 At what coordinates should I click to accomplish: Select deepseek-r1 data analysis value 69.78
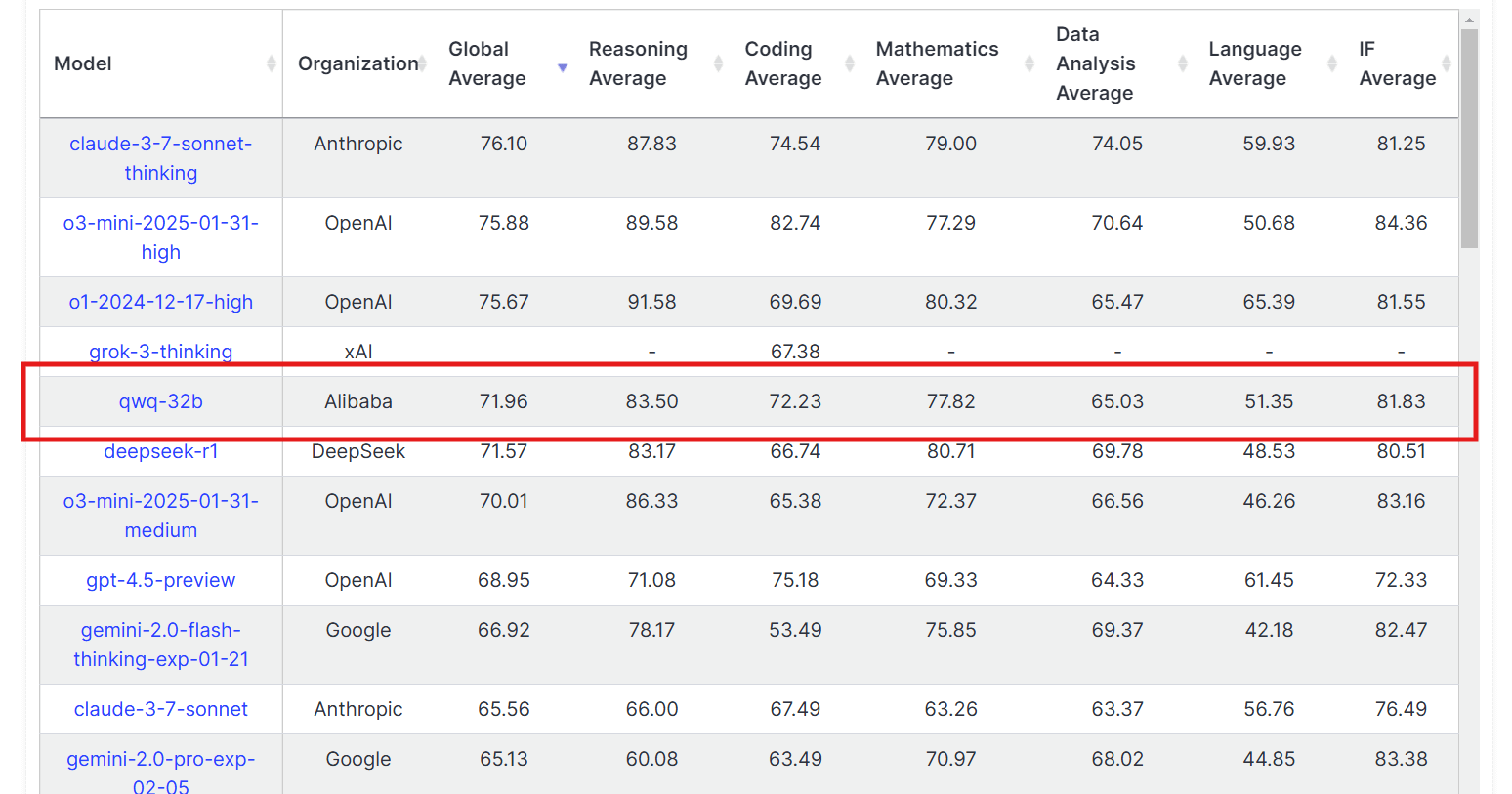(x=1117, y=451)
